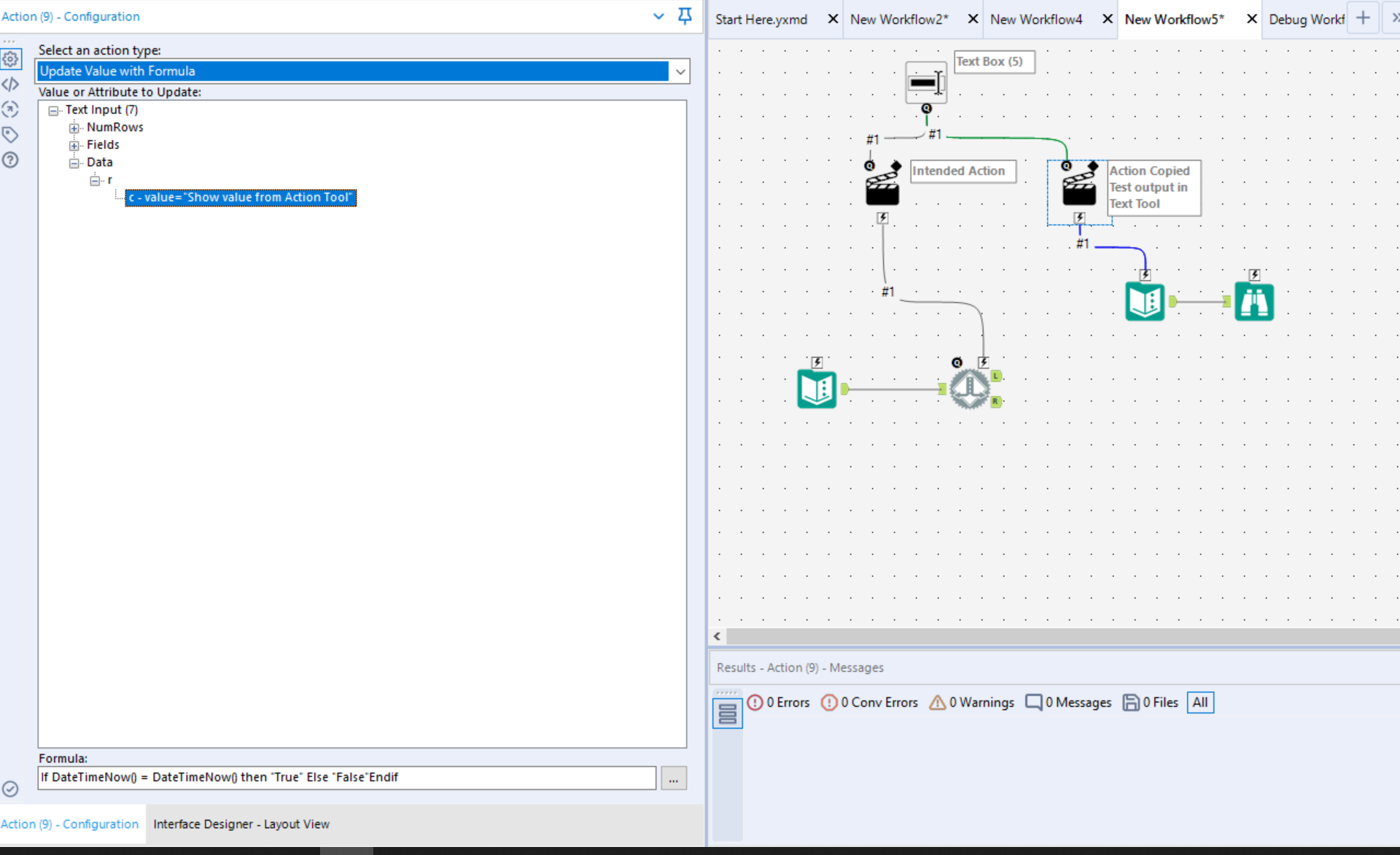Click the formula ellipsis button
This screenshot has width=1400, height=855.
click(x=673, y=778)
